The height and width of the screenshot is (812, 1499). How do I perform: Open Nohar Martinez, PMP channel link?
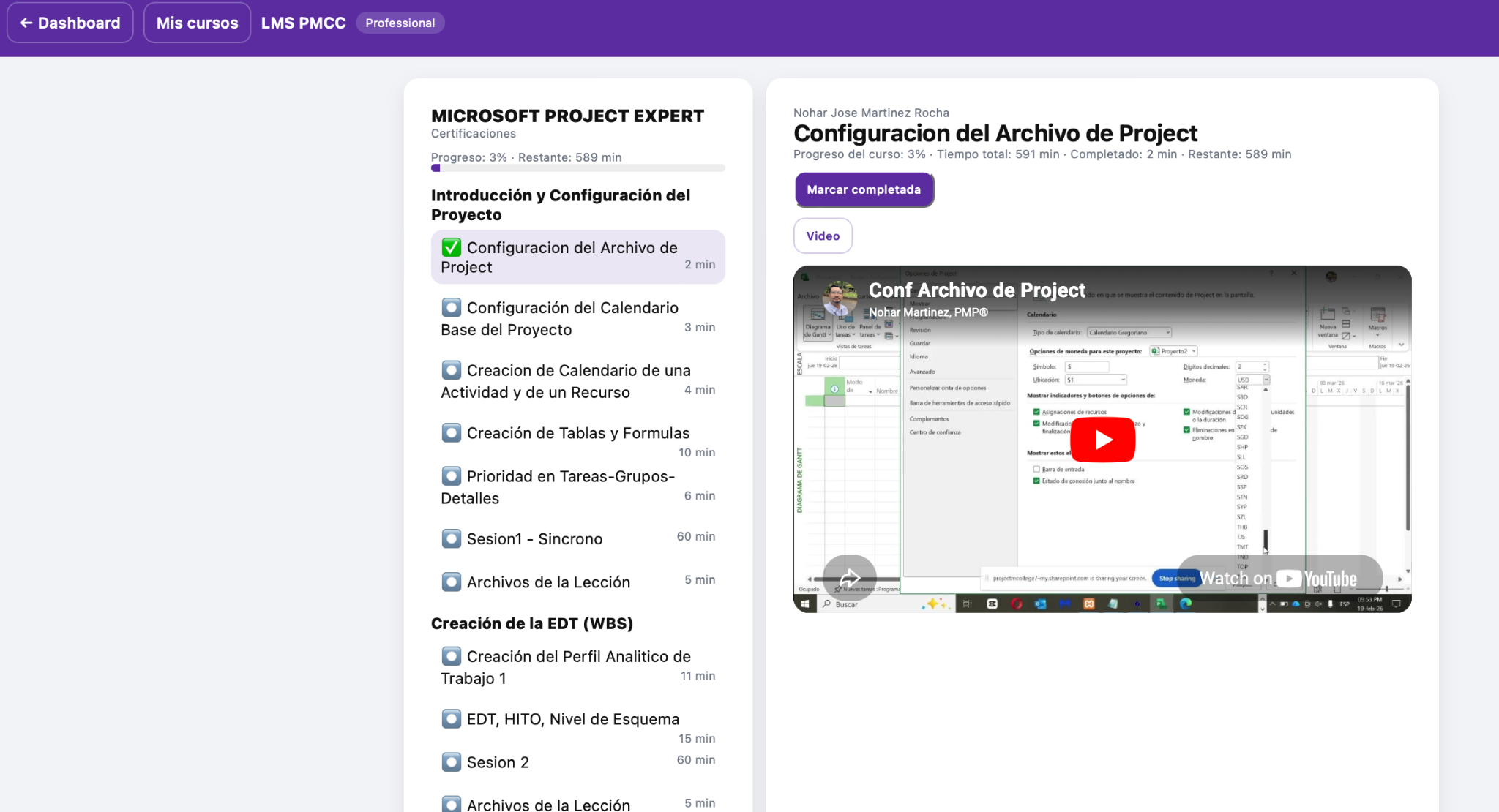point(928,312)
